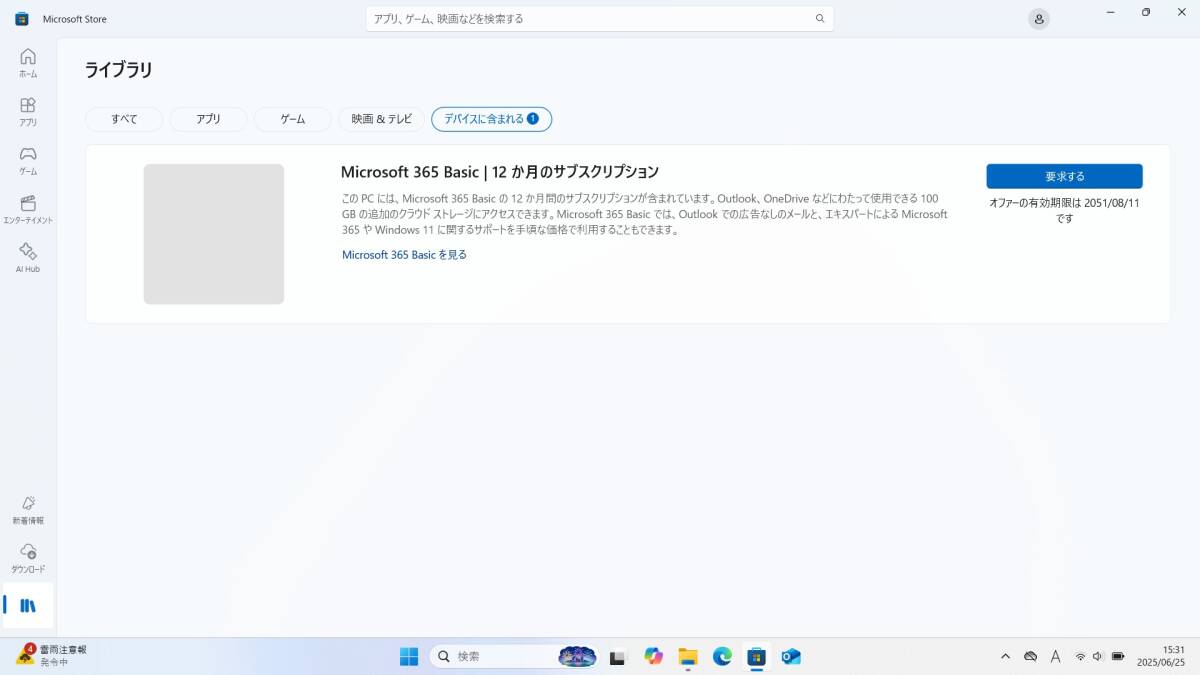The image size is (1200, 675).
Task: Click the Microsoft Store logo in the title bar
Action: 22,19
